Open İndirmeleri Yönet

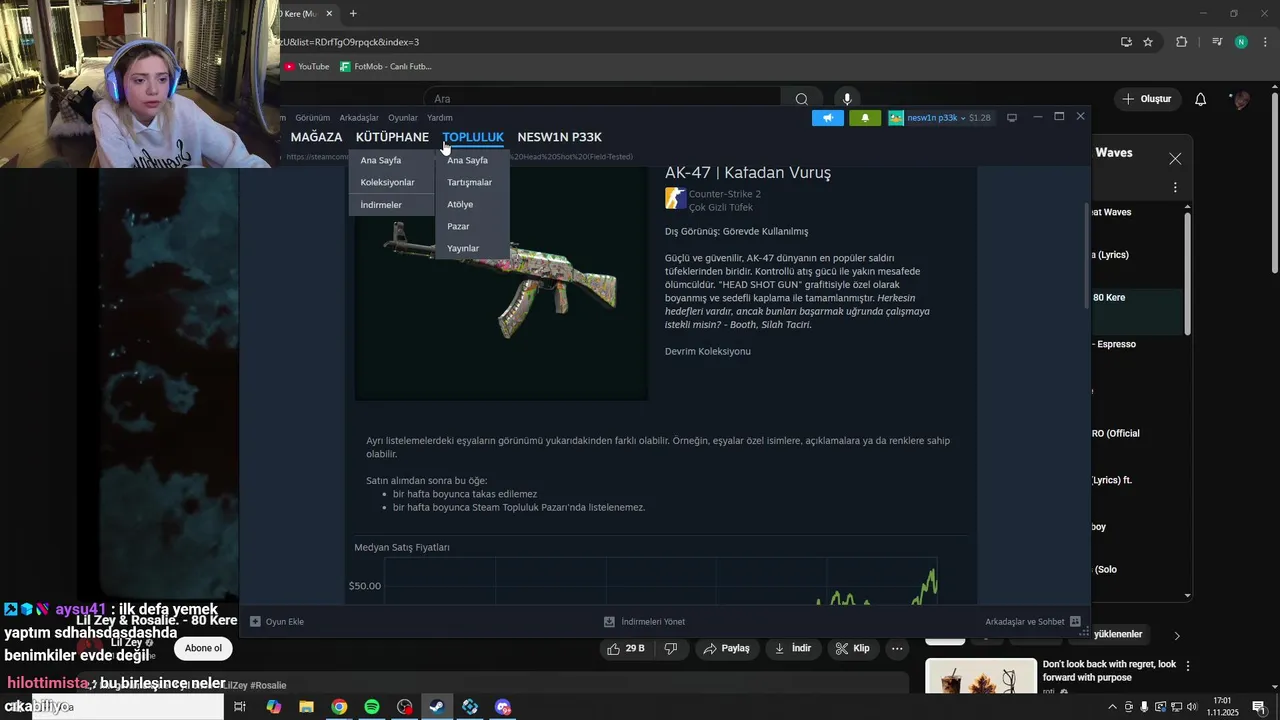[x=644, y=622]
